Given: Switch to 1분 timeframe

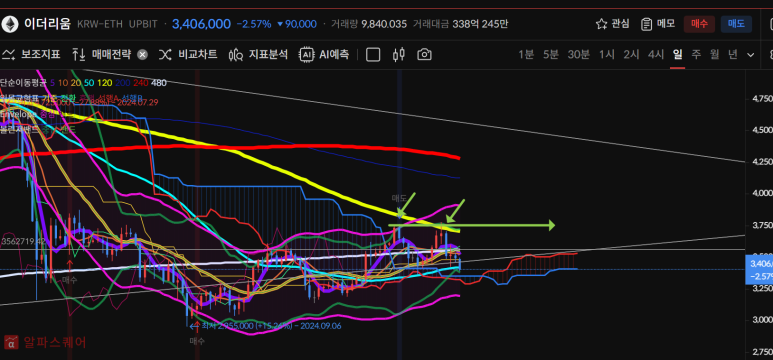Looking at the screenshot, I should point(526,54).
